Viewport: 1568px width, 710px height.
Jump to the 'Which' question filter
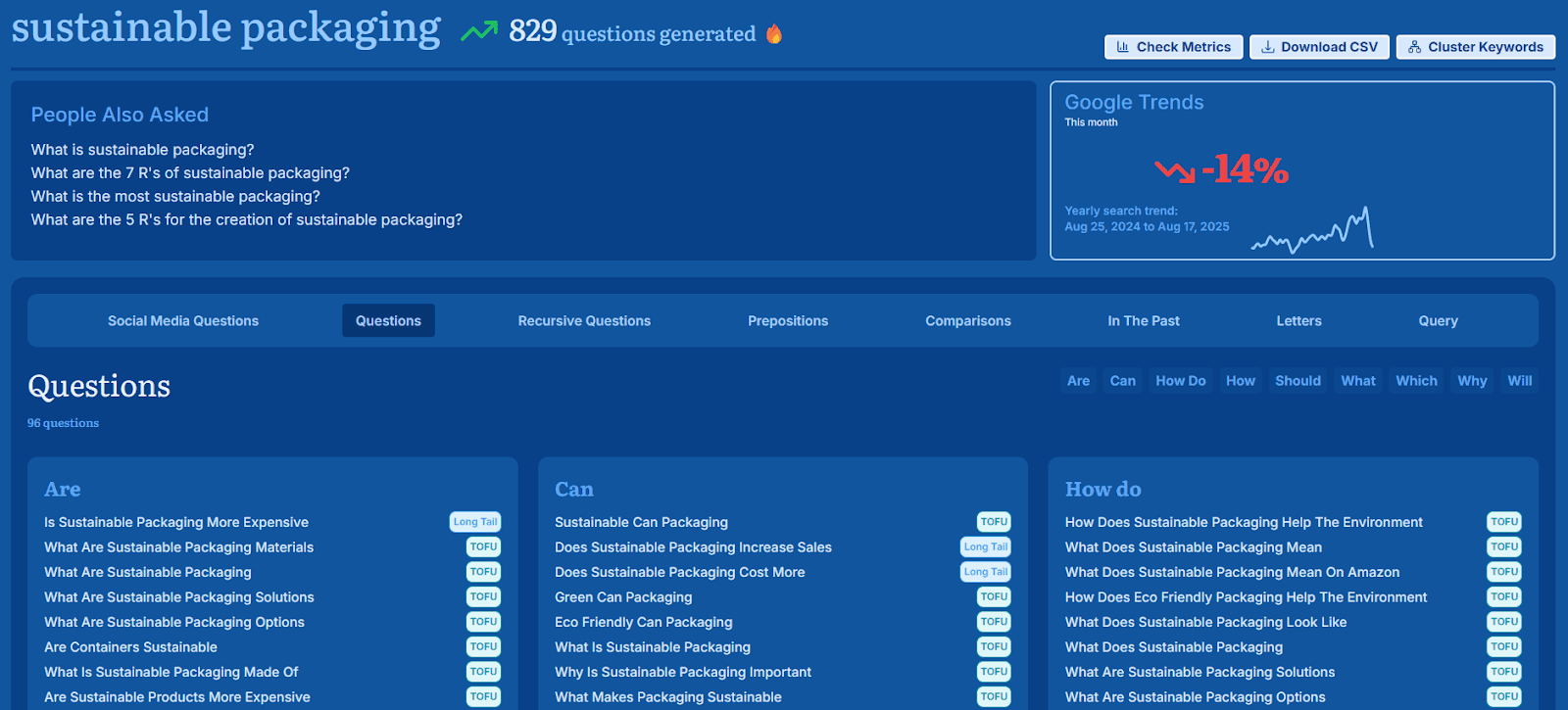1416,381
